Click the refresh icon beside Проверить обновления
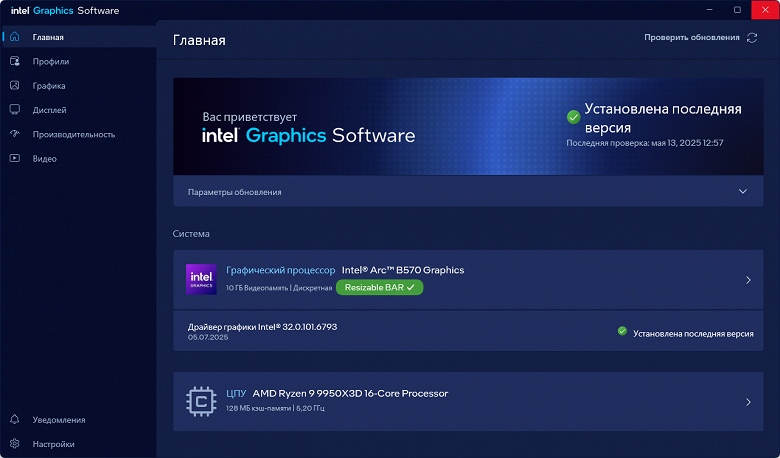The width and height of the screenshot is (780, 458). point(752,38)
